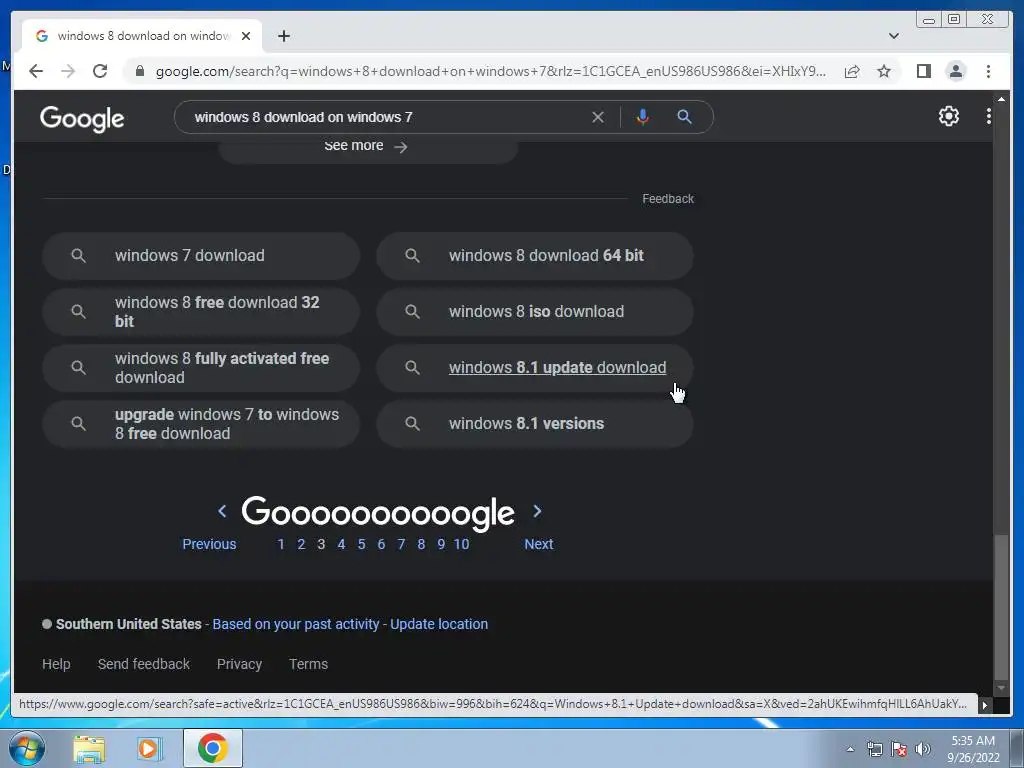Open the Google page three-dot options menu
The width and height of the screenshot is (1024, 768).
point(988,116)
